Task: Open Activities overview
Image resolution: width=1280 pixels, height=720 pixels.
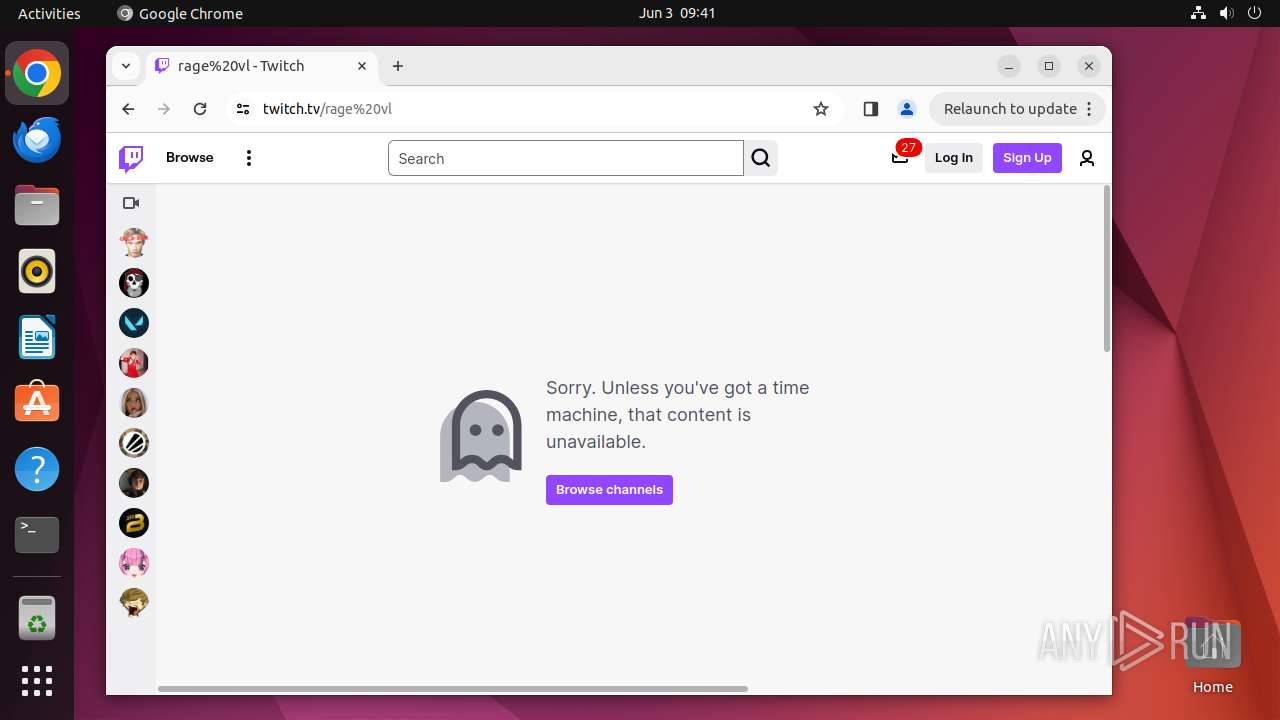Action: [x=49, y=13]
